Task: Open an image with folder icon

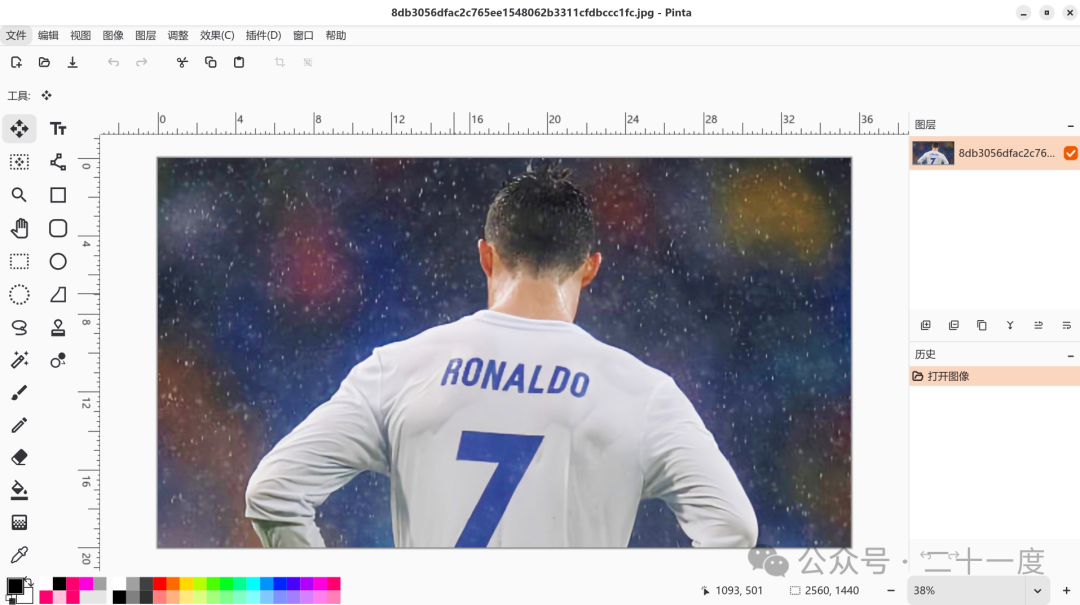Action: pos(44,62)
